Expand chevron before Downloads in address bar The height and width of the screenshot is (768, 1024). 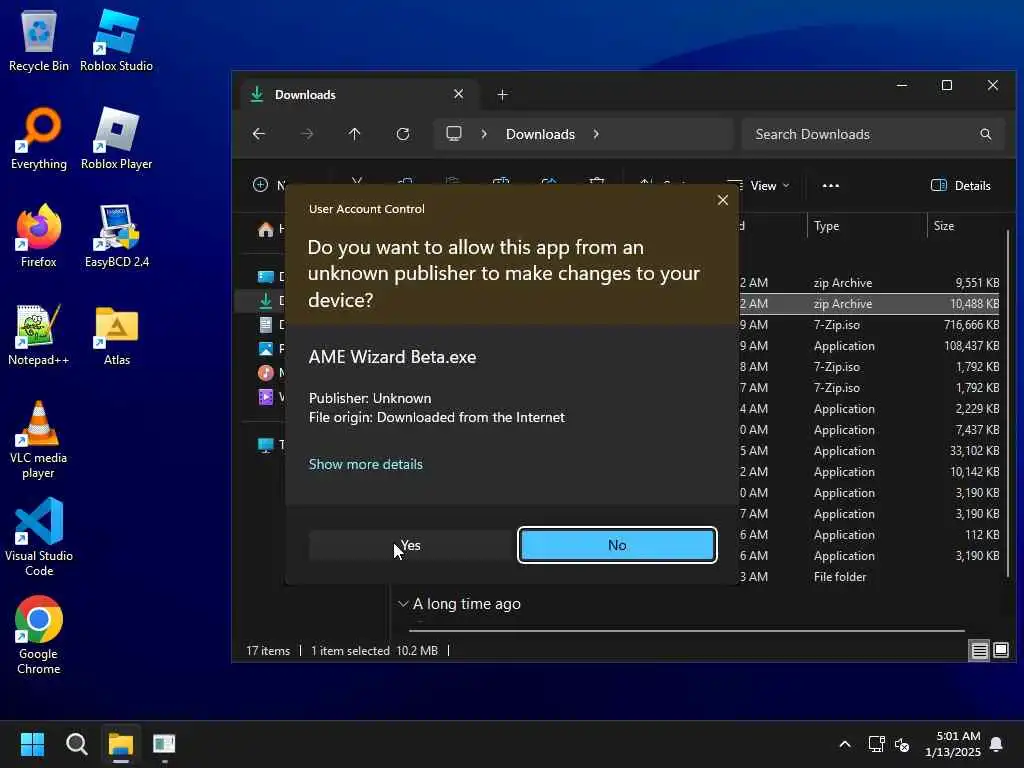pos(484,134)
